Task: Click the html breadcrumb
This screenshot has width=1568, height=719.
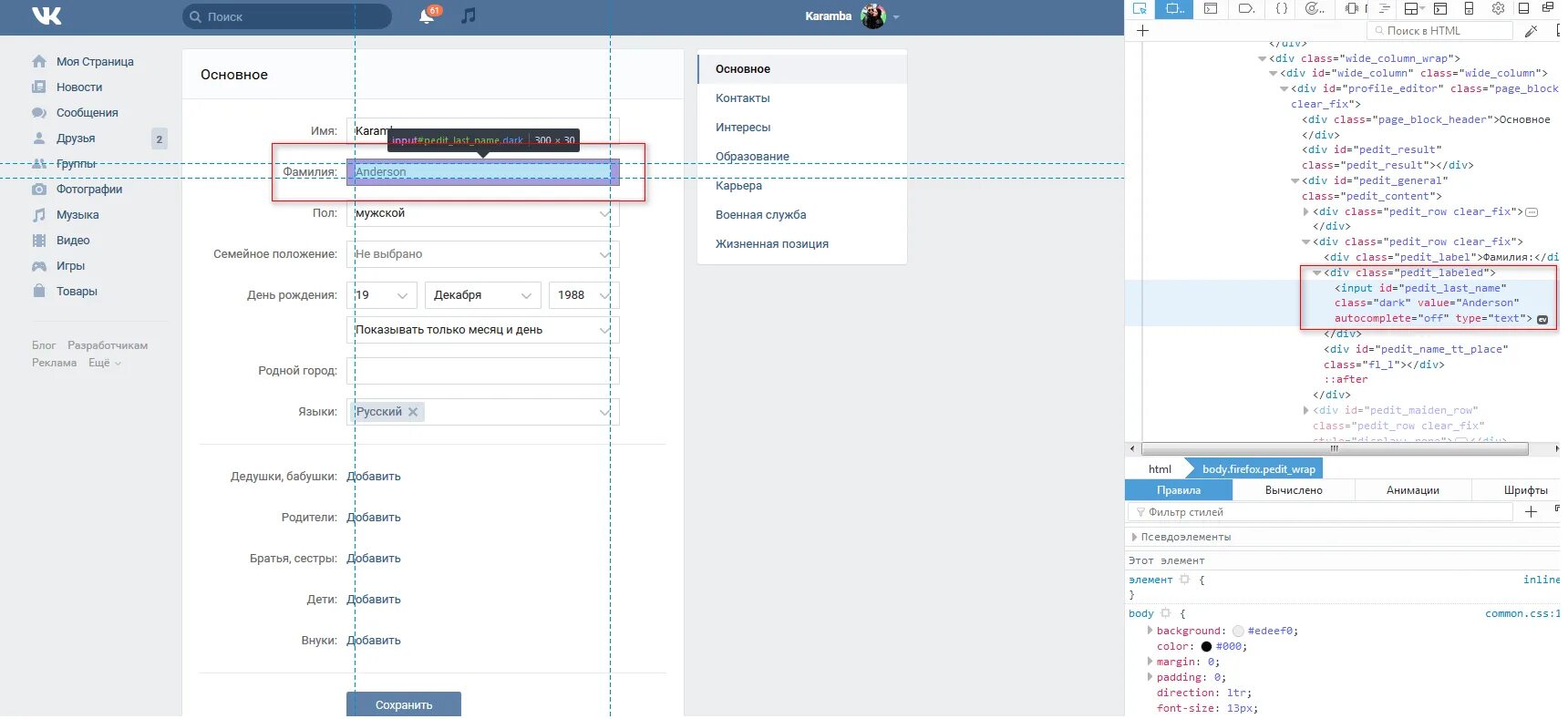Action: (1160, 469)
